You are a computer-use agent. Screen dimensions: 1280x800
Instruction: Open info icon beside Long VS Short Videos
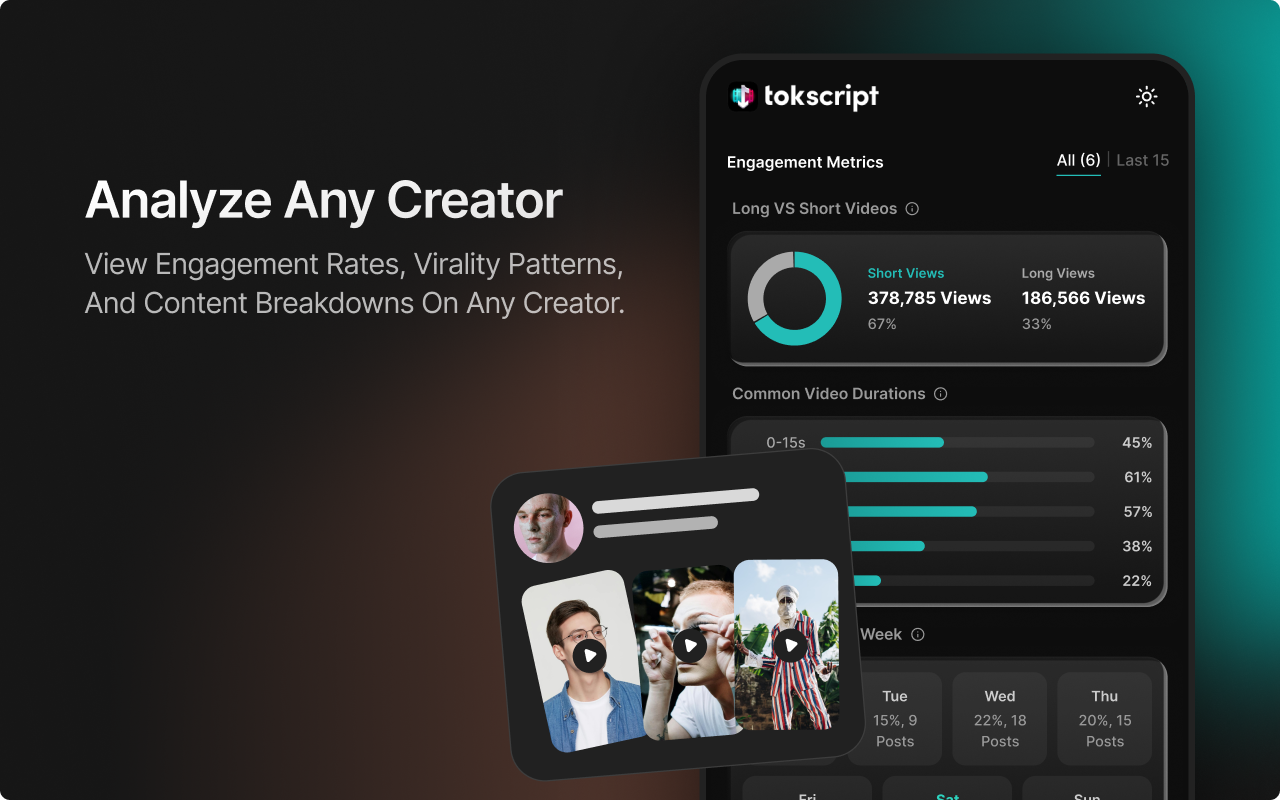[912, 209]
